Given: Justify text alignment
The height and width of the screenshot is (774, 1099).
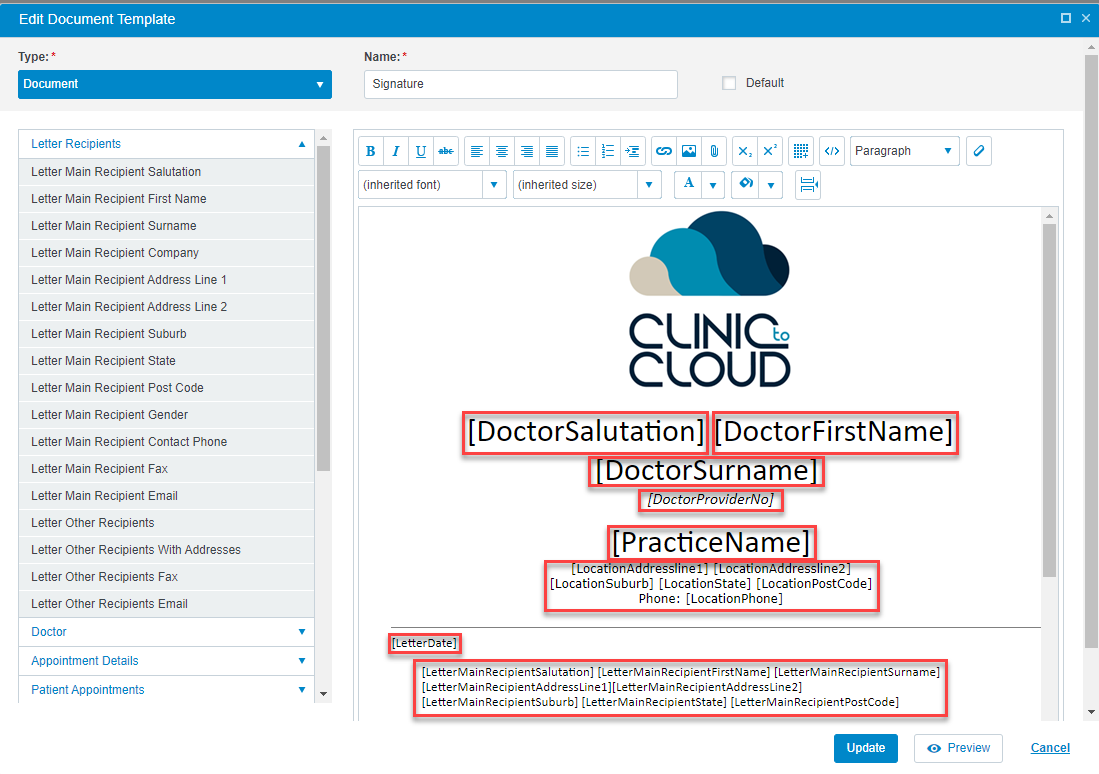Looking at the screenshot, I should point(552,151).
